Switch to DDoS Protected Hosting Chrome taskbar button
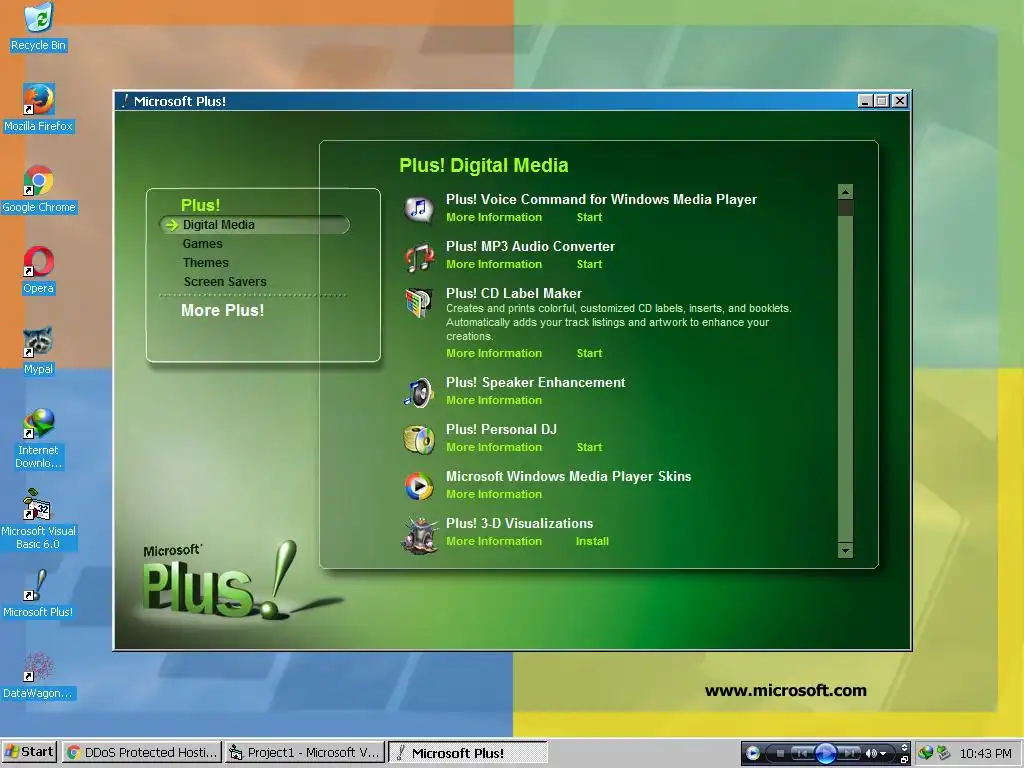 pyautogui.click(x=142, y=752)
